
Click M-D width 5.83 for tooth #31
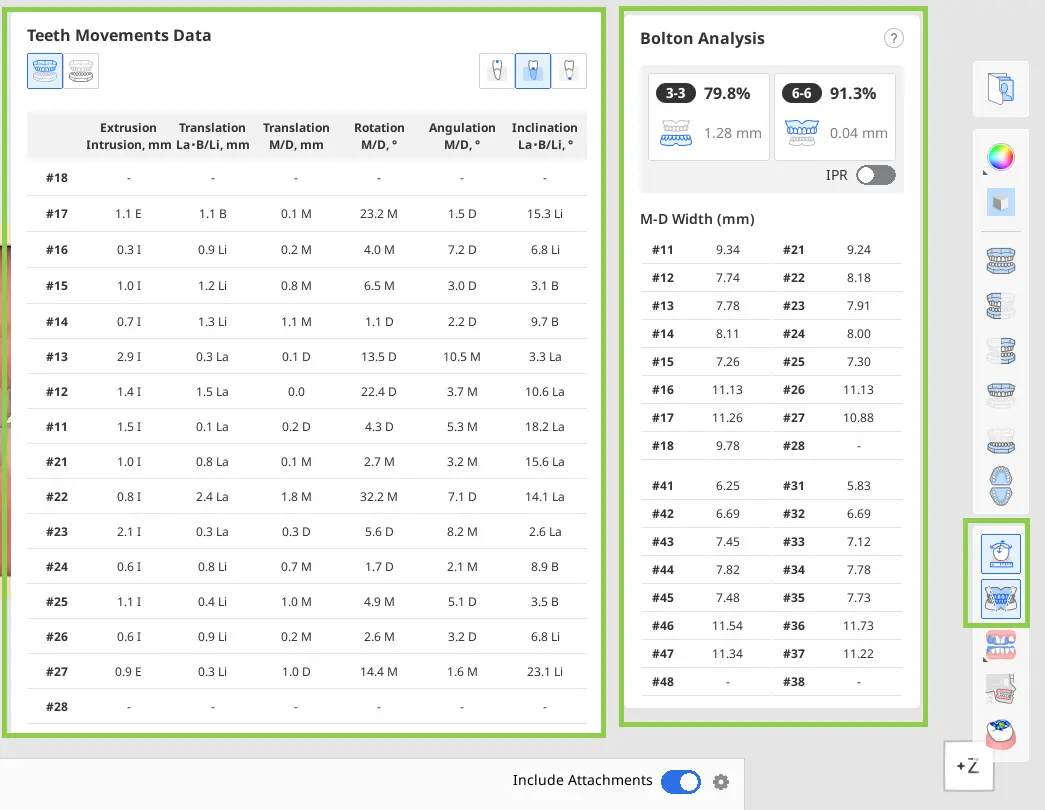pos(858,486)
